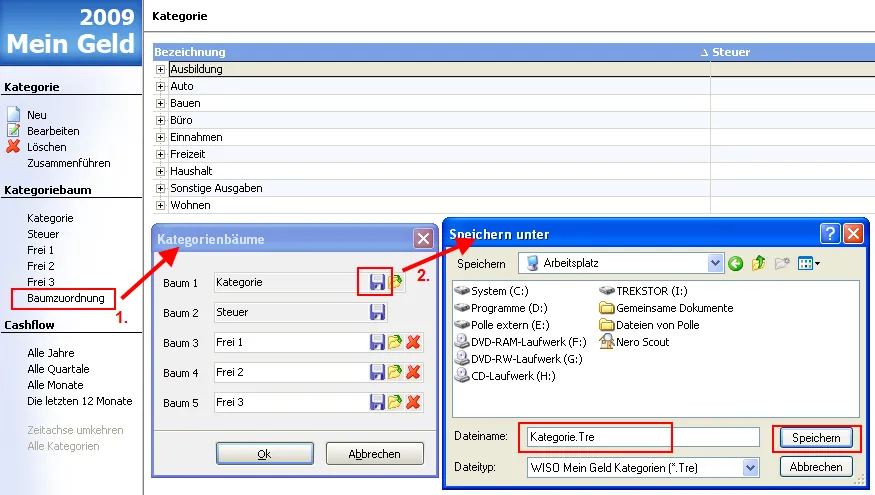
Task: Open the view menu icon in save dialog
Action: click(808, 264)
